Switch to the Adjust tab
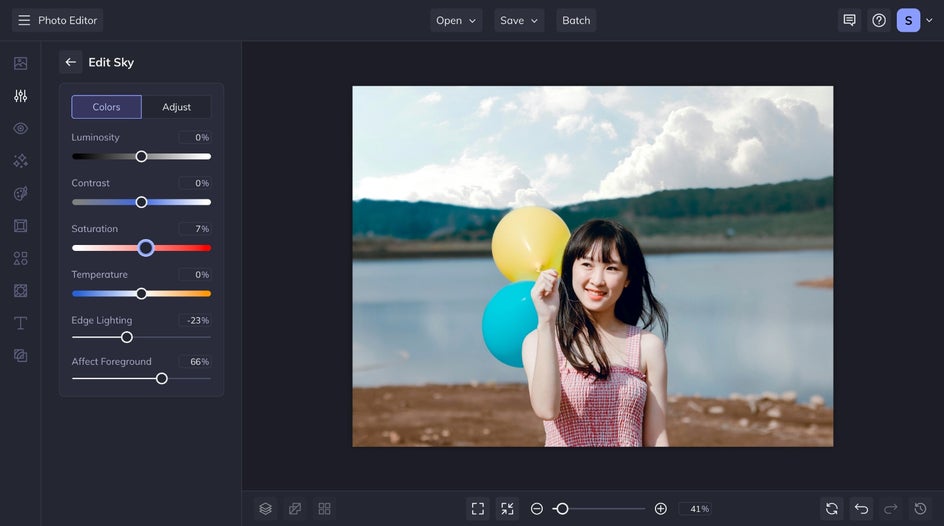 pos(176,107)
